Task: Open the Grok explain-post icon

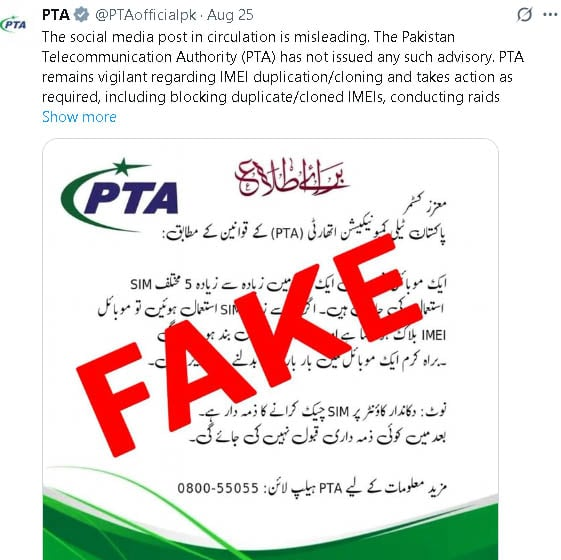Action: [524, 15]
